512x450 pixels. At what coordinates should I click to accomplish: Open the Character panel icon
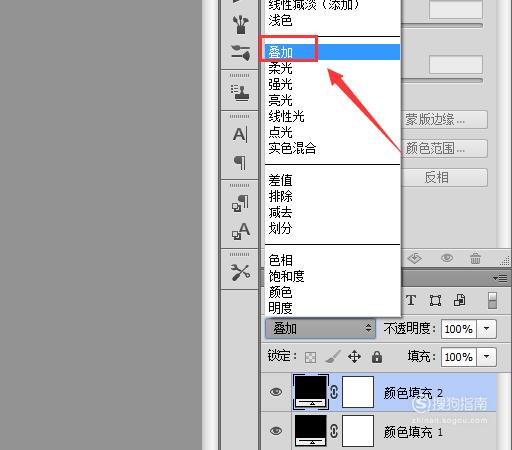(x=240, y=135)
